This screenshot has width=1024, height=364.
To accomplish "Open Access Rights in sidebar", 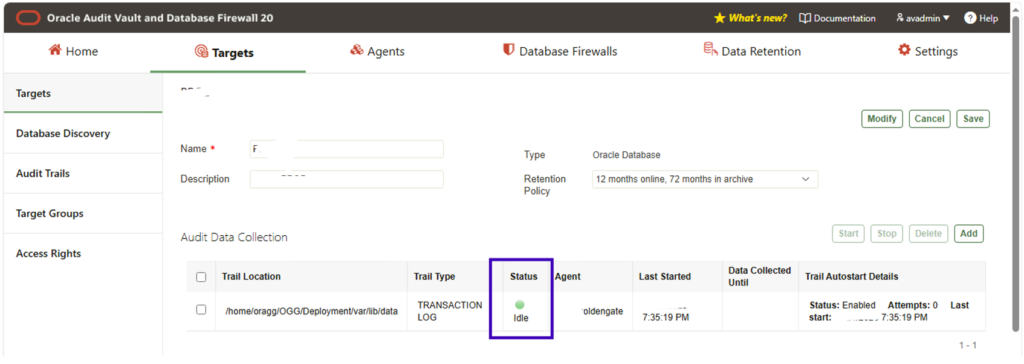I will pyautogui.click(x=83, y=253).
